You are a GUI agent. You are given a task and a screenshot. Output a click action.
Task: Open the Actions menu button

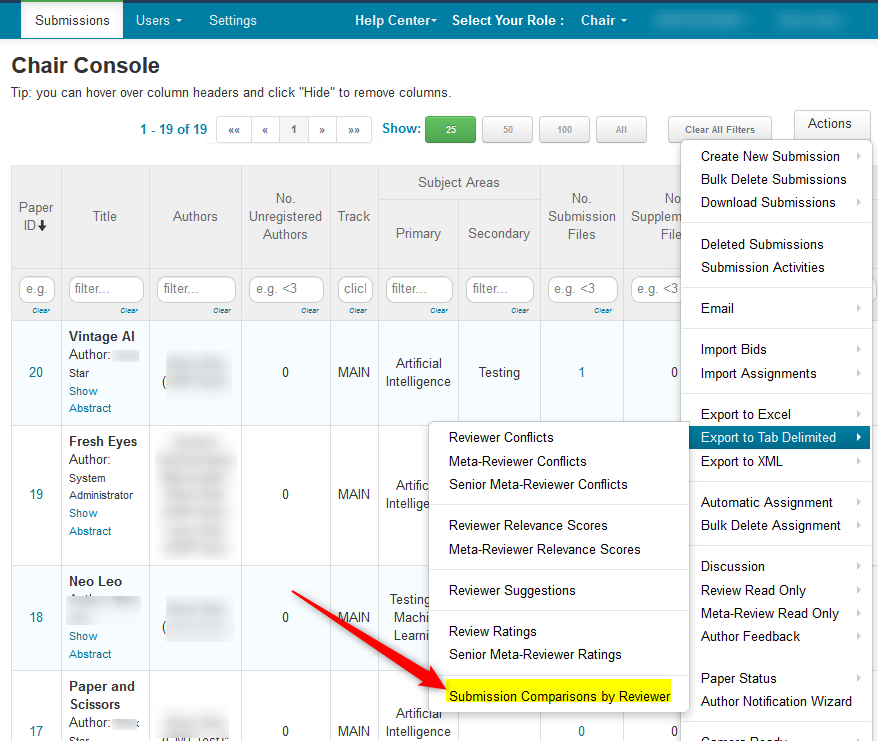tap(829, 124)
